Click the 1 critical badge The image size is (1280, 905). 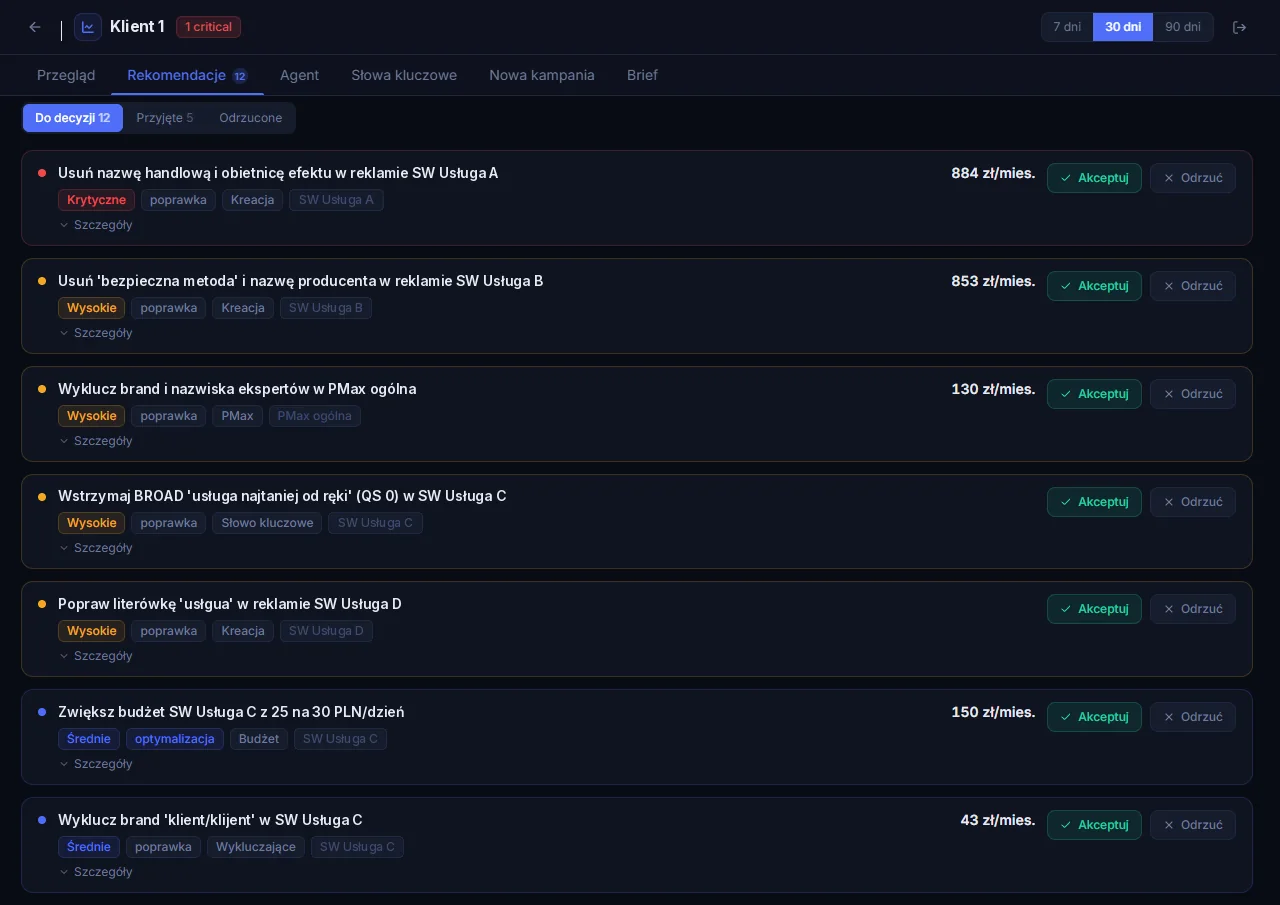pyautogui.click(x=208, y=27)
